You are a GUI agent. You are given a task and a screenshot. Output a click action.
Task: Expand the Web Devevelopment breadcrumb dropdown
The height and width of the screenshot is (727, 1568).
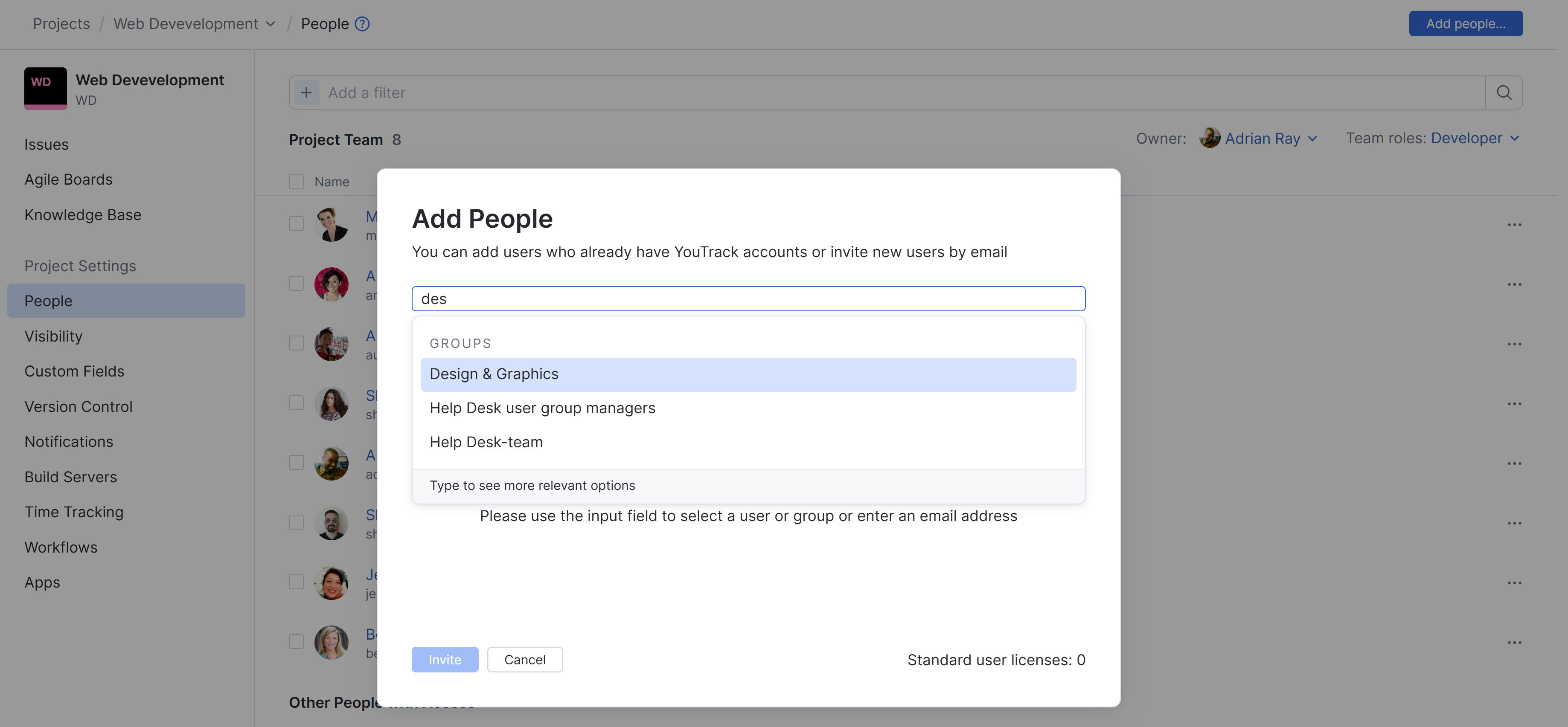click(270, 24)
